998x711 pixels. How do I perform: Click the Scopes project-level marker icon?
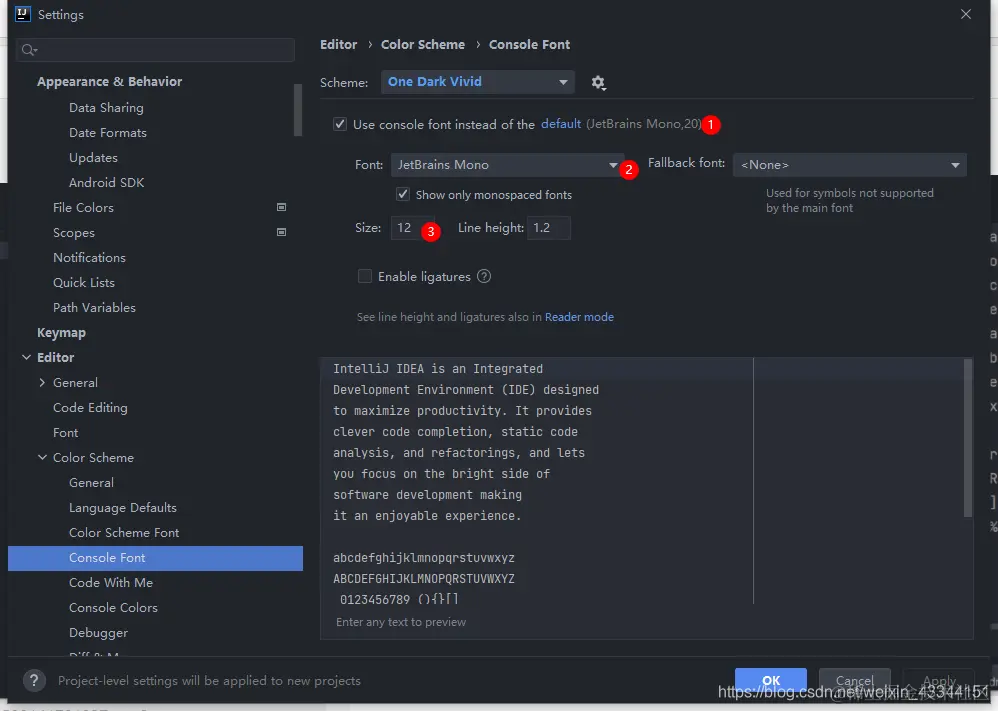pos(281,232)
